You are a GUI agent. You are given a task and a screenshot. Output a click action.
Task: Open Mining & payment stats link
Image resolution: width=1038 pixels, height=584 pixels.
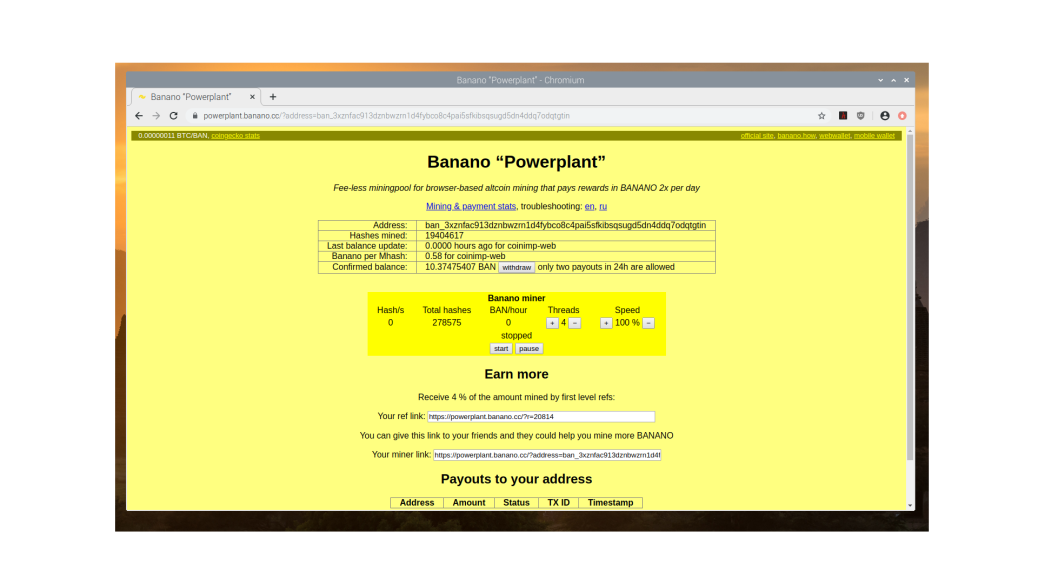point(471,207)
